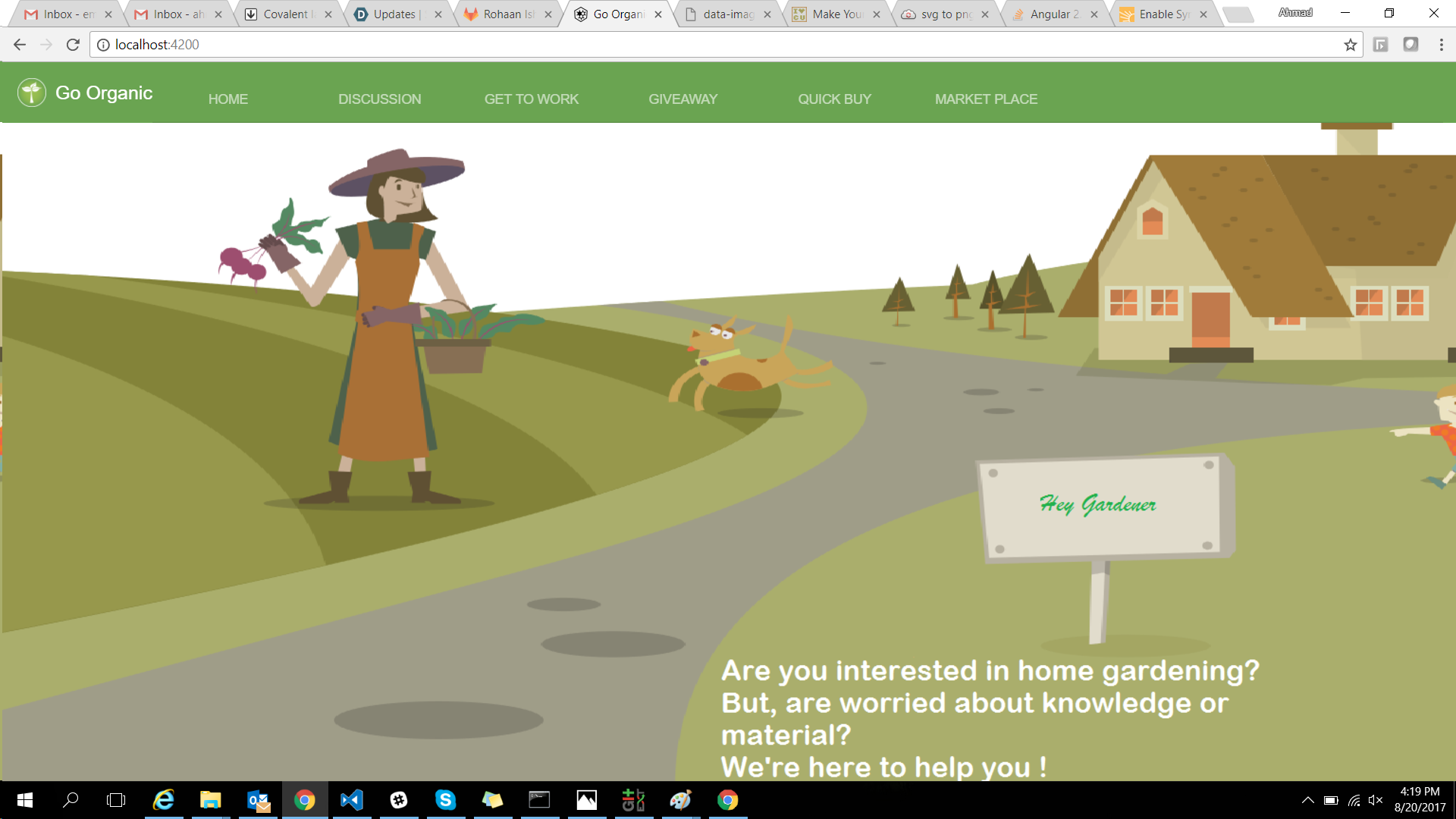Open Slack from the taskbar
The width and height of the screenshot is (1456, 819).
[x=398, y=800]
